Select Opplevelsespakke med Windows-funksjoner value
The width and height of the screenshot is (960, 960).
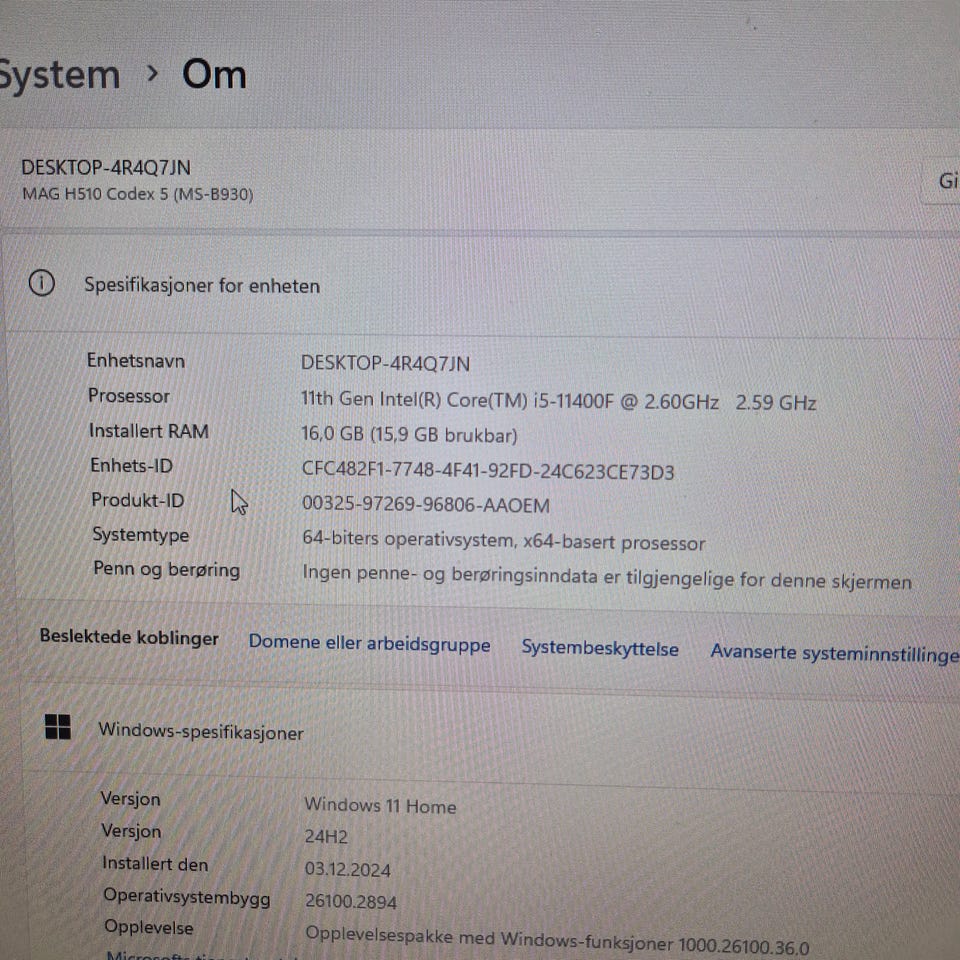(557, 940)
